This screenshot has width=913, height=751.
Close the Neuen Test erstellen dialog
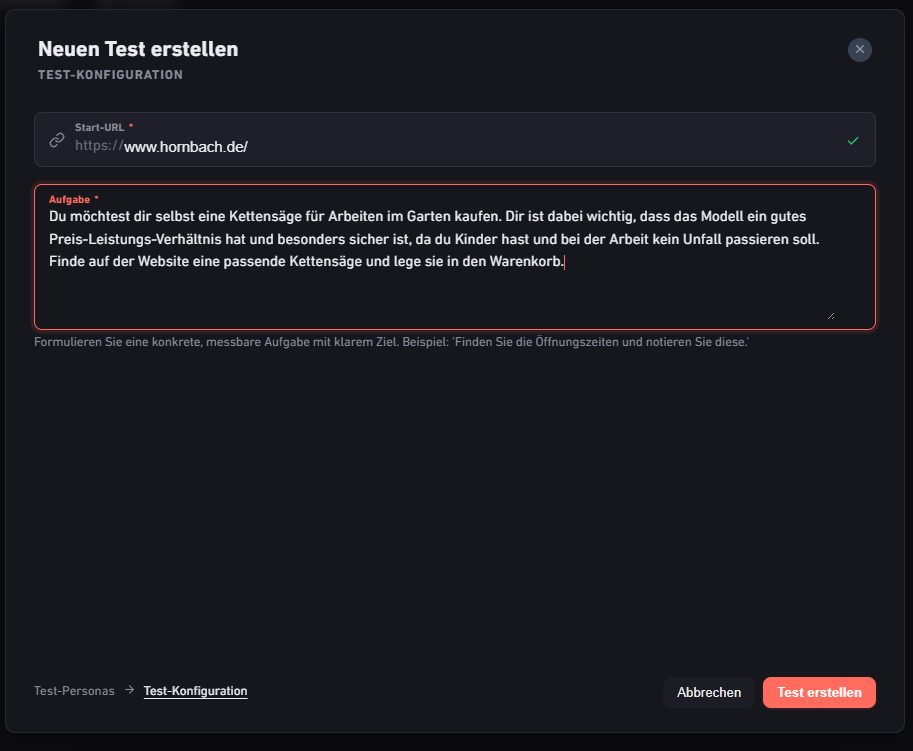pos(859,49)
